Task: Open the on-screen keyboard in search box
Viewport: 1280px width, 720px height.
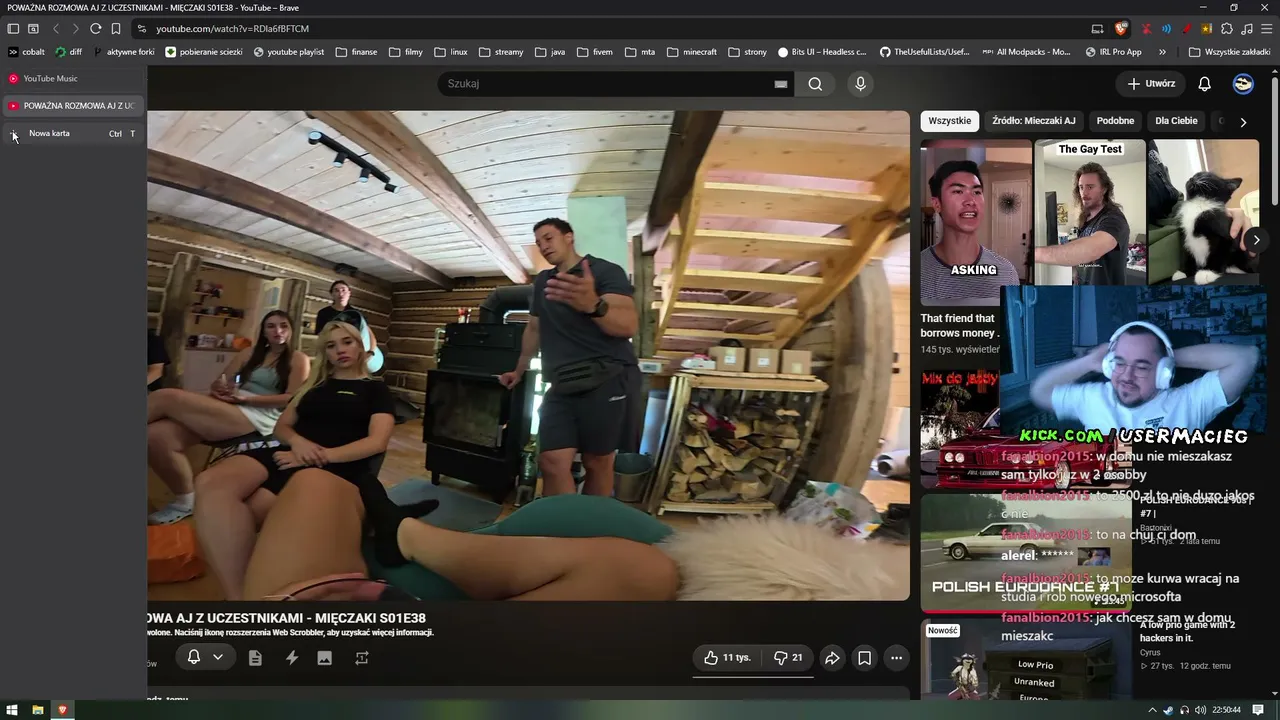Action: (x=781, y=84)
